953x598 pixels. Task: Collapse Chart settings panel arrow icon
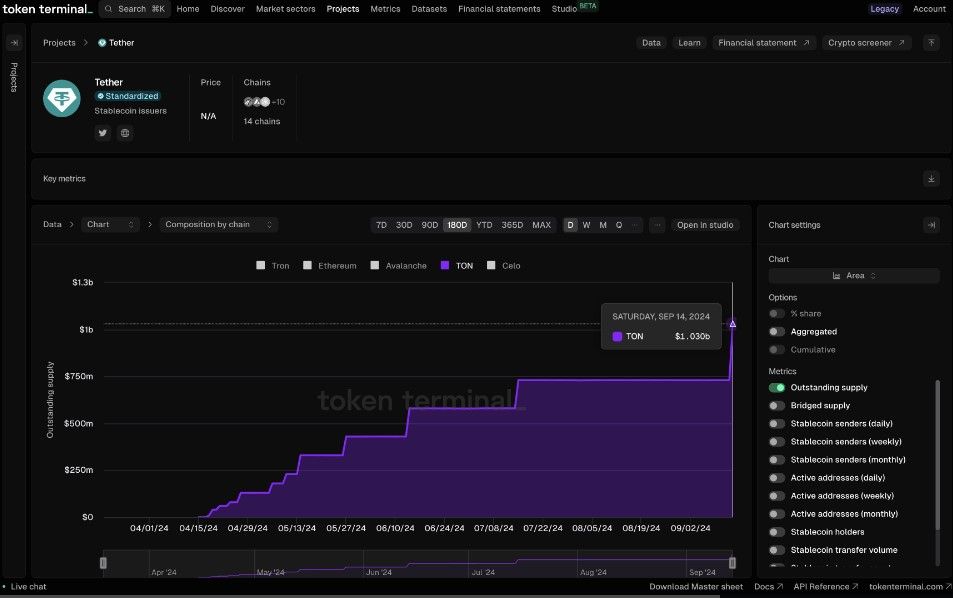(931, 225)
